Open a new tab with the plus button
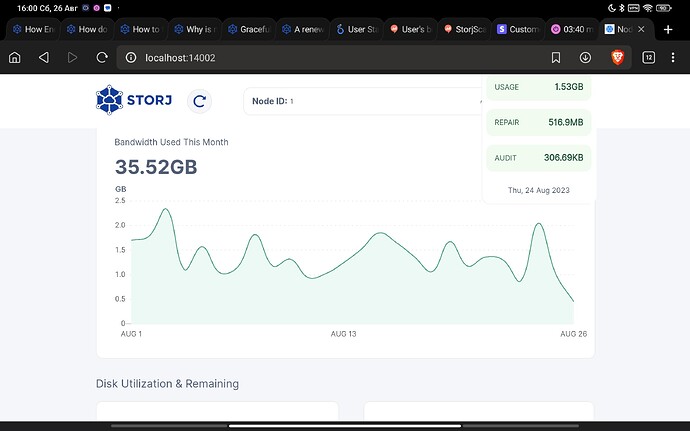Screen dimensions: 690x431 (x=668, y=30)
